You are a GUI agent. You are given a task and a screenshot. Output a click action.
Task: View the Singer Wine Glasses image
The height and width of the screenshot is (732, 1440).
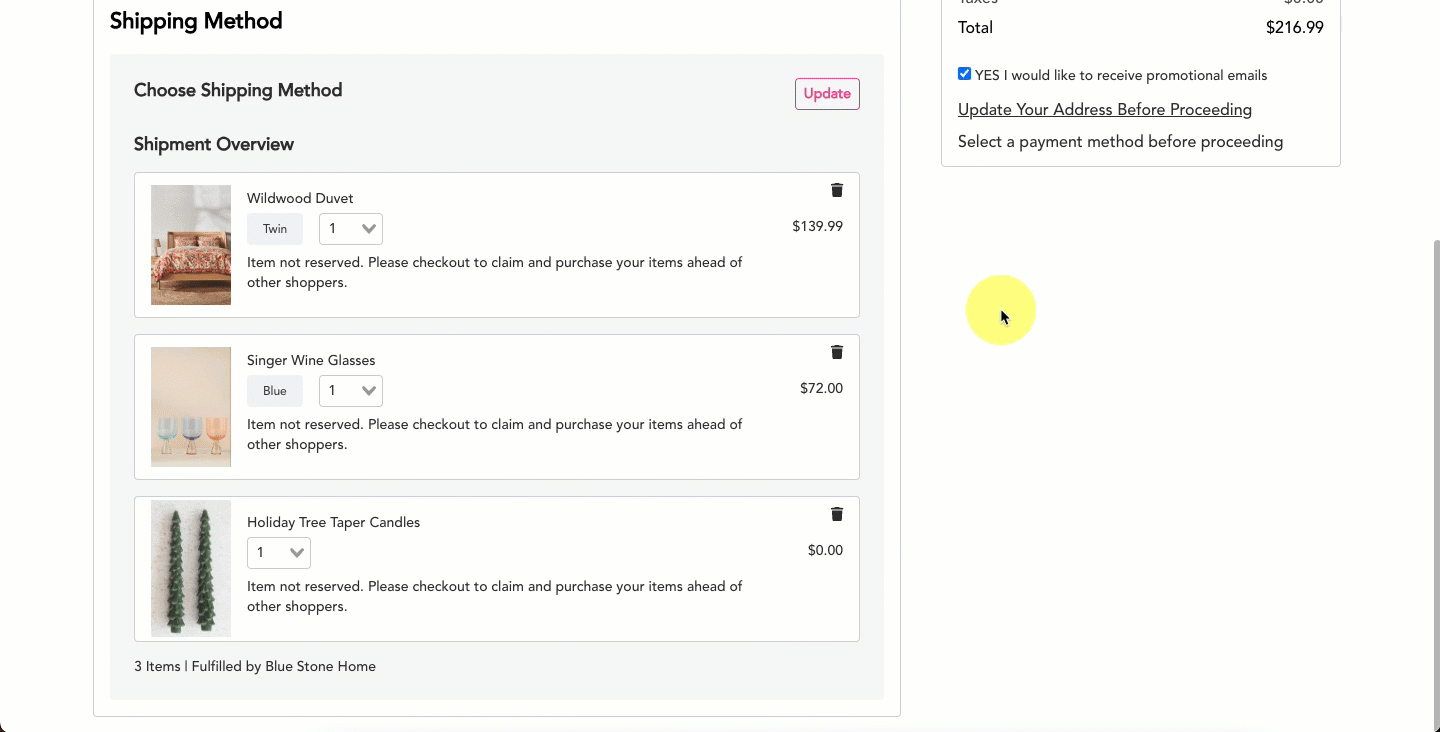[190, 406]
